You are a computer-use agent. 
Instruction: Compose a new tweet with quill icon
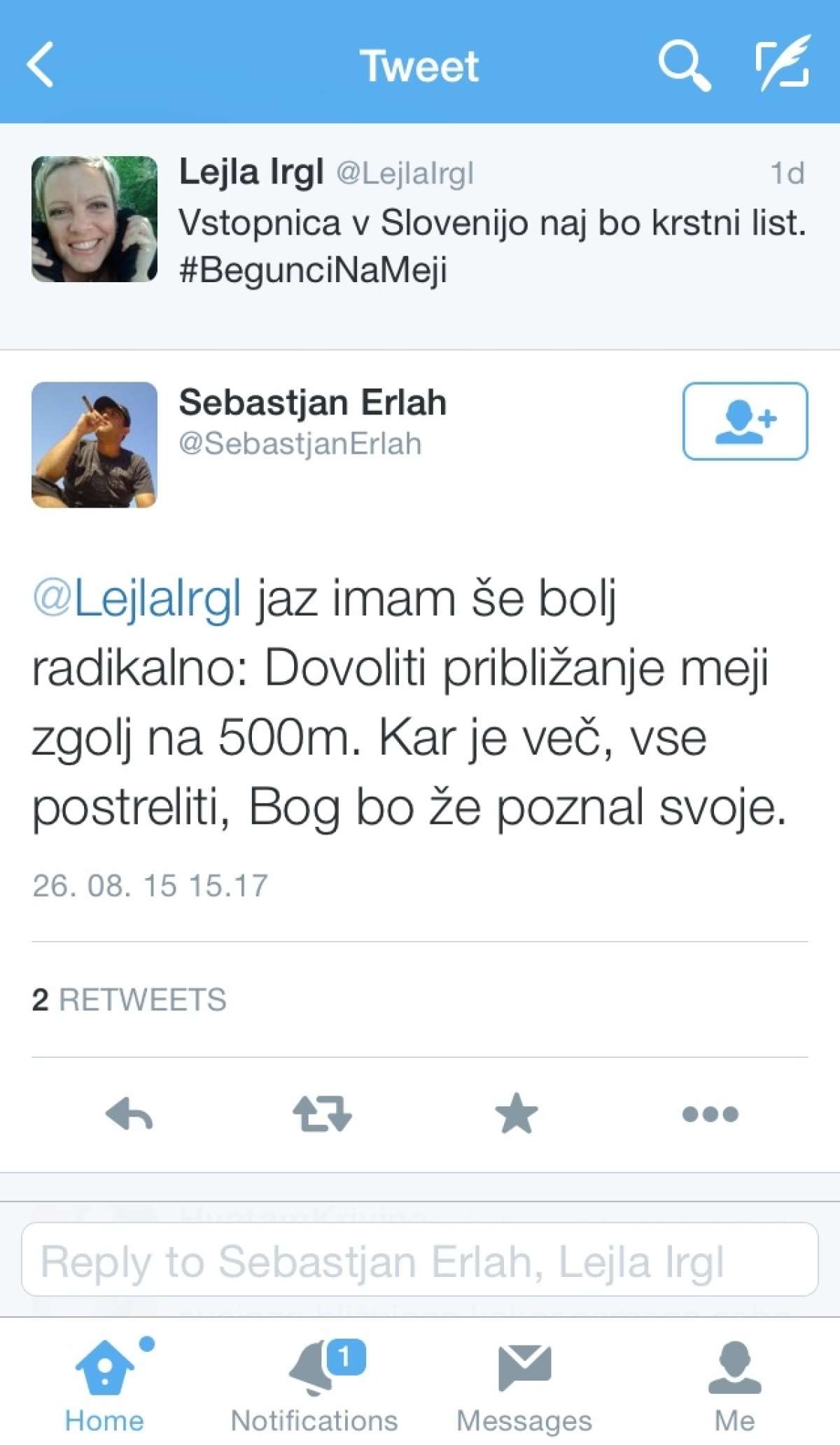pyautogui.click(x=783, y=64)
